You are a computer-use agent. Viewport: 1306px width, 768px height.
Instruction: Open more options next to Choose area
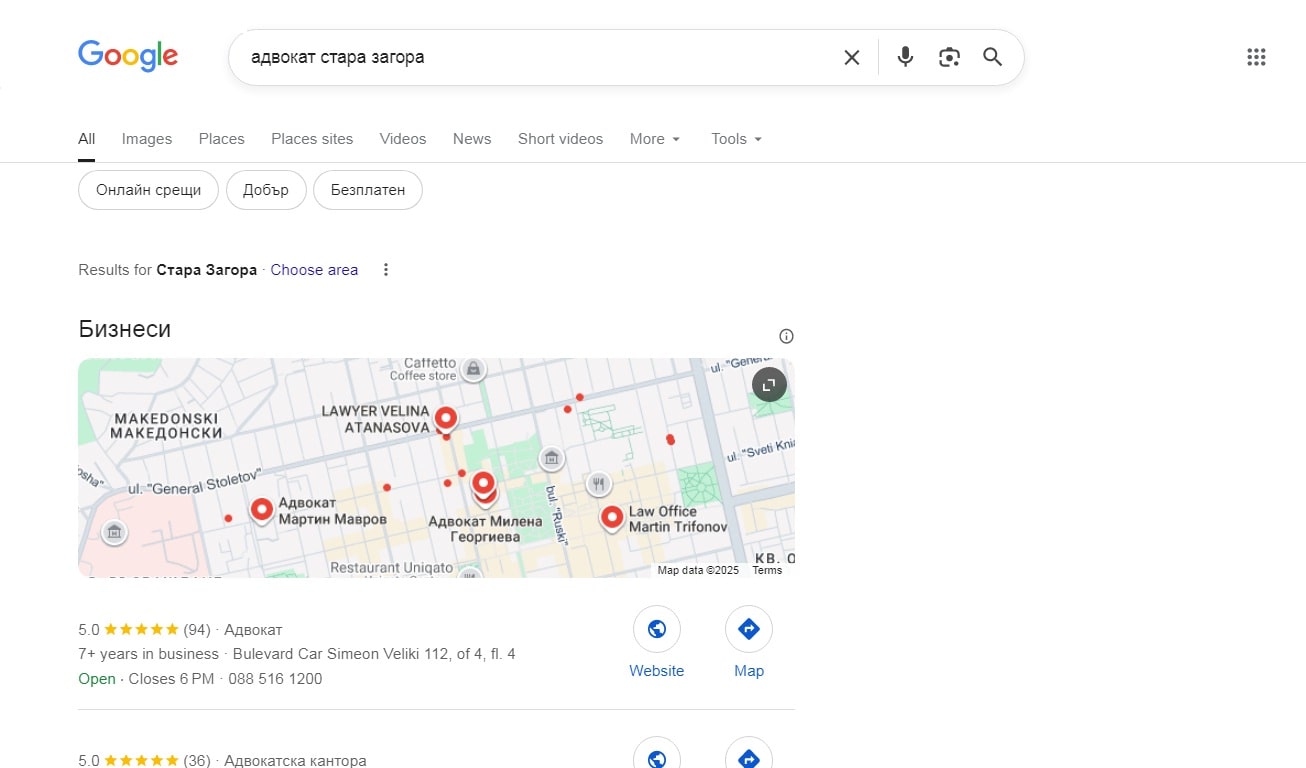[386, 270]
